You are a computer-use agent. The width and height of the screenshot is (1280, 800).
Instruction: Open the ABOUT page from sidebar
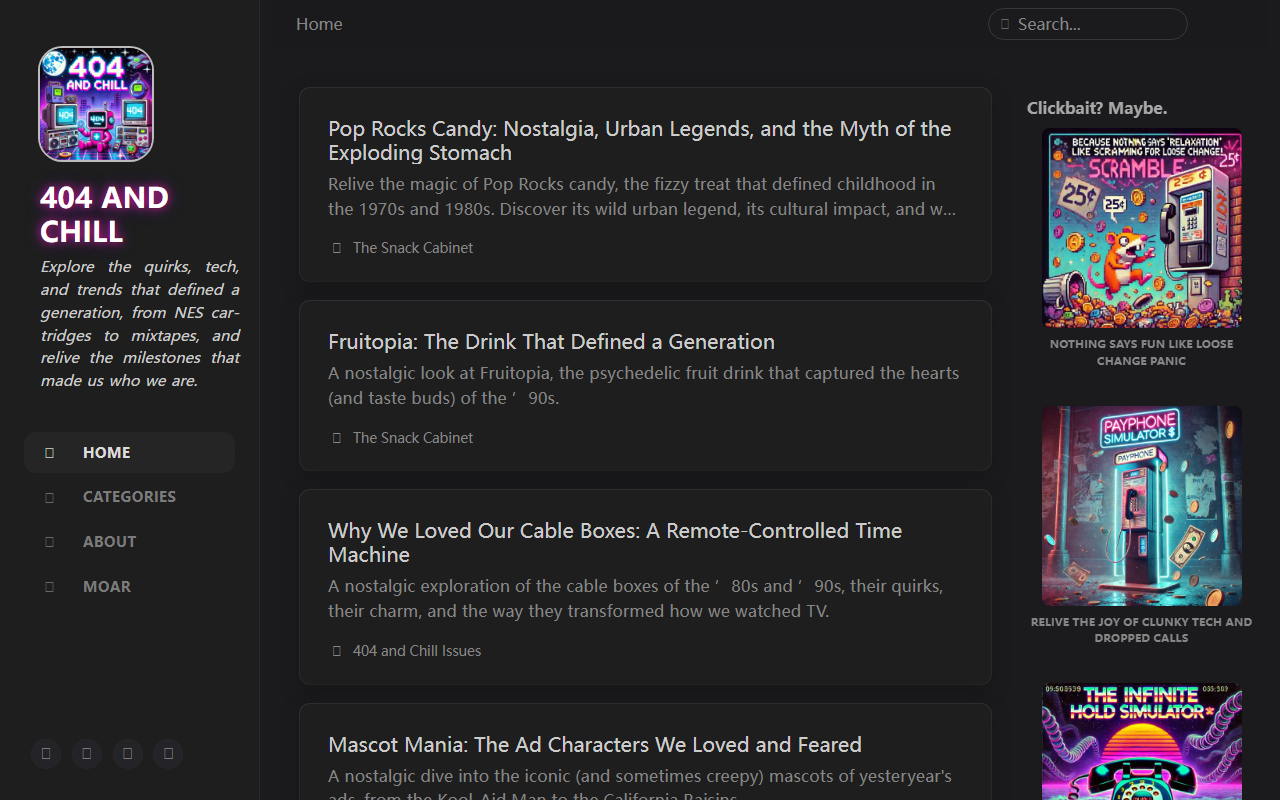coord(129,542)
